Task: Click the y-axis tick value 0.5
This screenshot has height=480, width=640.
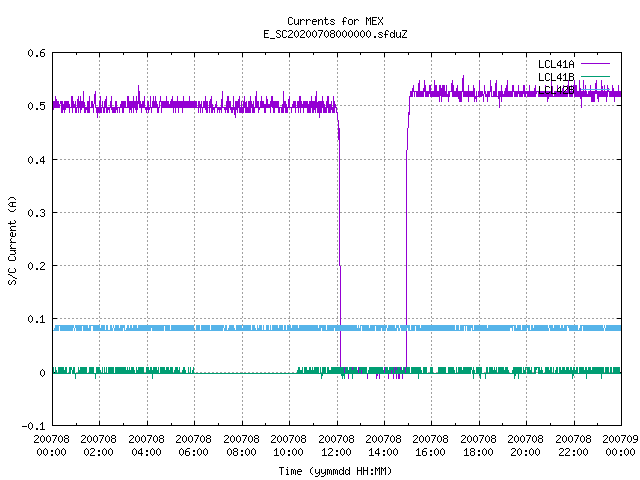Action: [36, 106]
